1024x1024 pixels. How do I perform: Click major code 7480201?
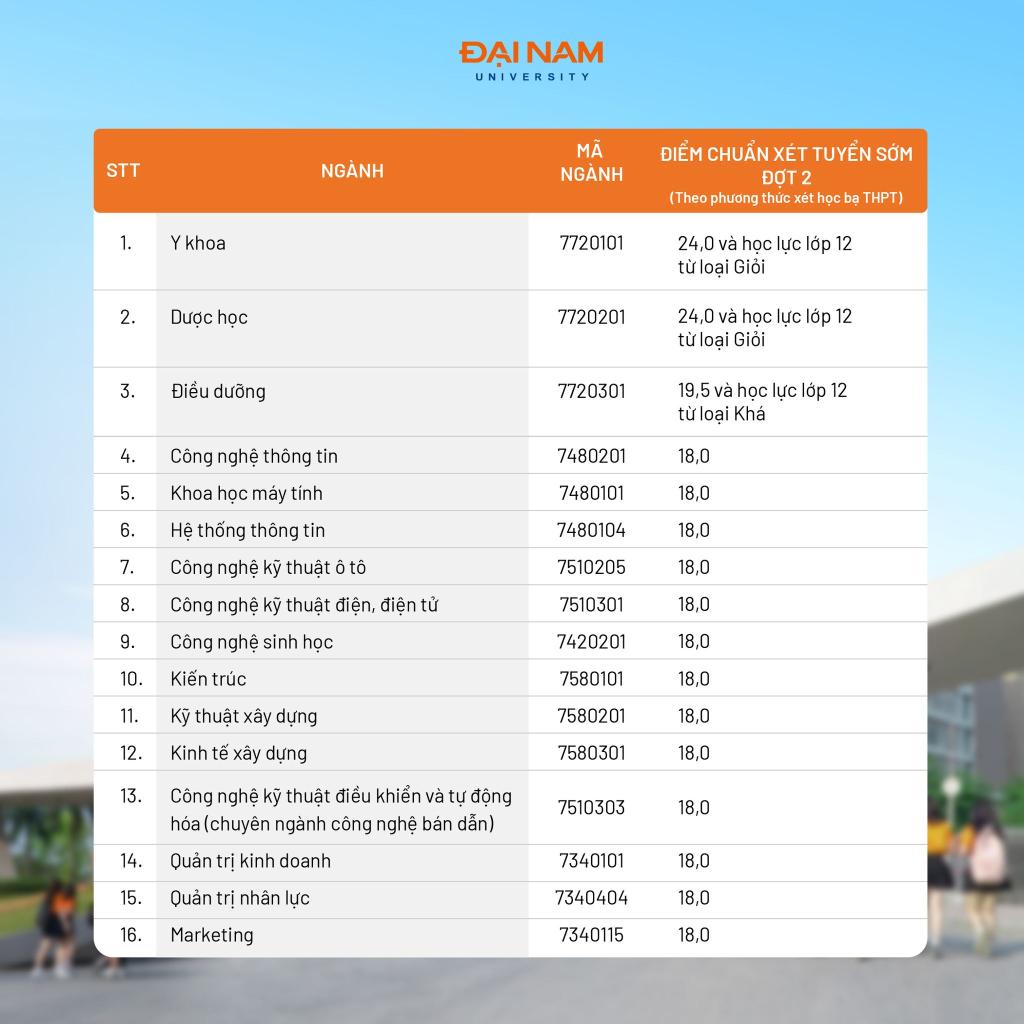click(591, 456)
